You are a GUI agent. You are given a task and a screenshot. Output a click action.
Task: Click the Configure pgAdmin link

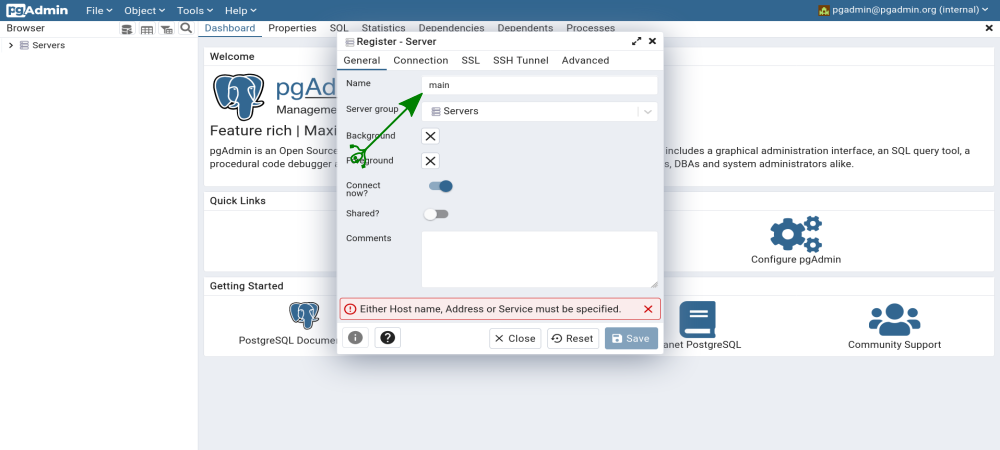796,259
